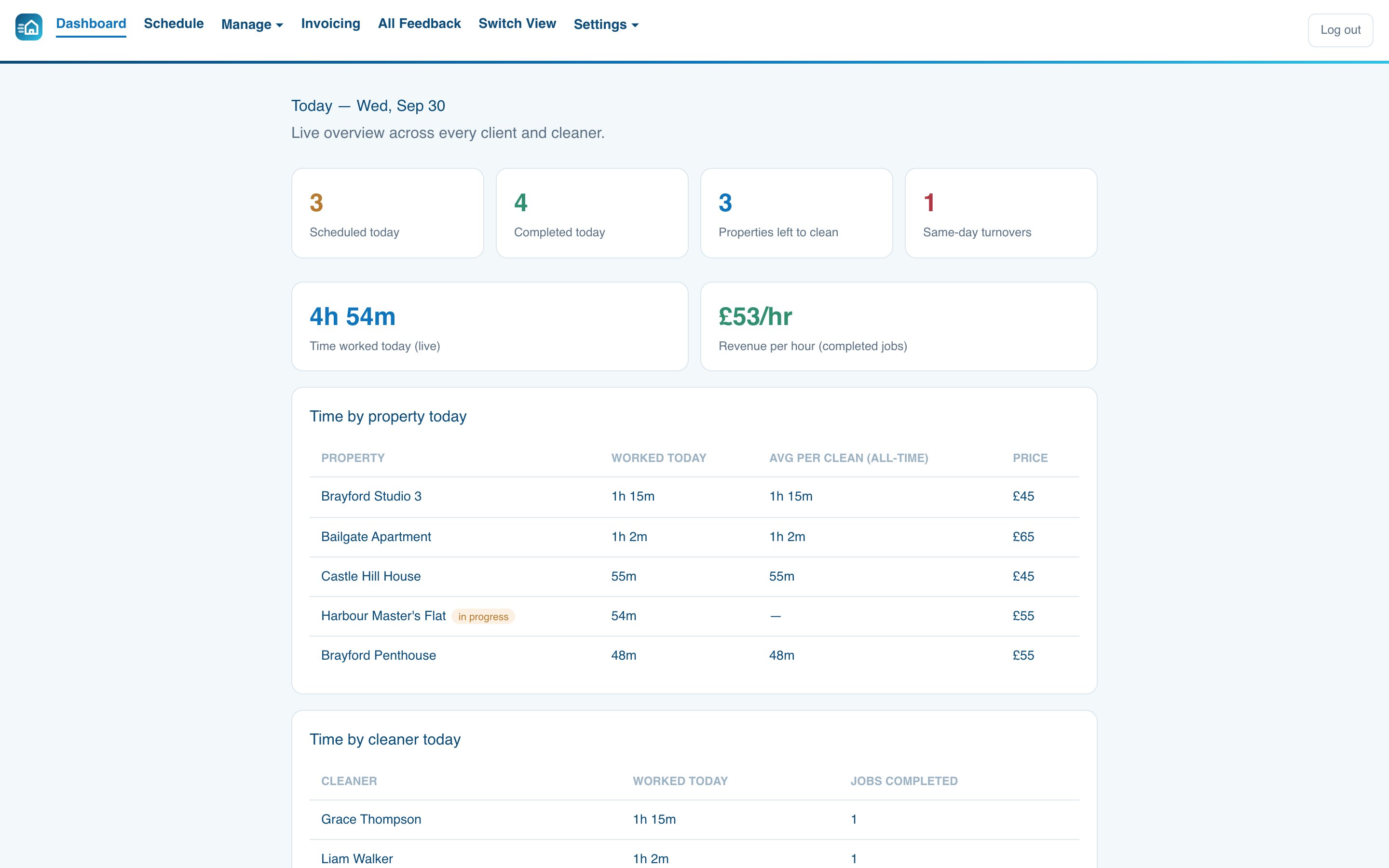
Task: Click the PROPERTY column header
Action: 353,458
